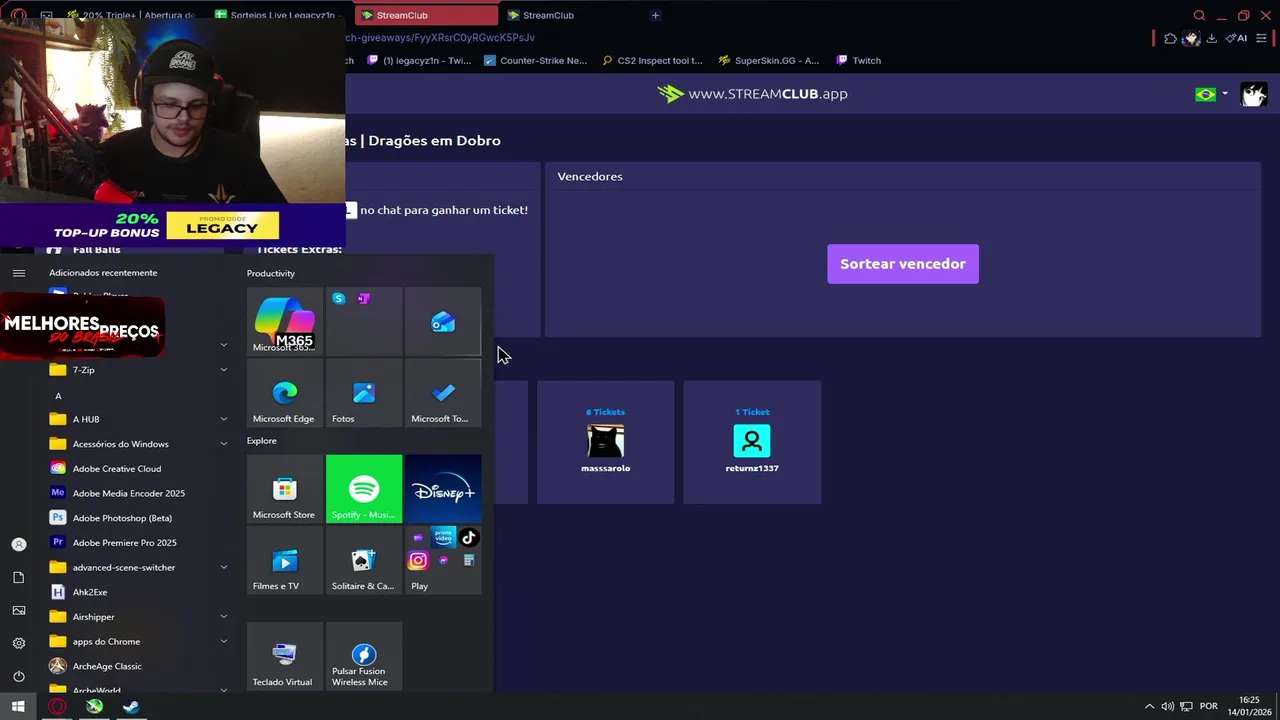Open Pulsar Fusion Wireless Mice tile
Image resolution: width=1280 pixels, height=720 pixels.
(364, 656)
